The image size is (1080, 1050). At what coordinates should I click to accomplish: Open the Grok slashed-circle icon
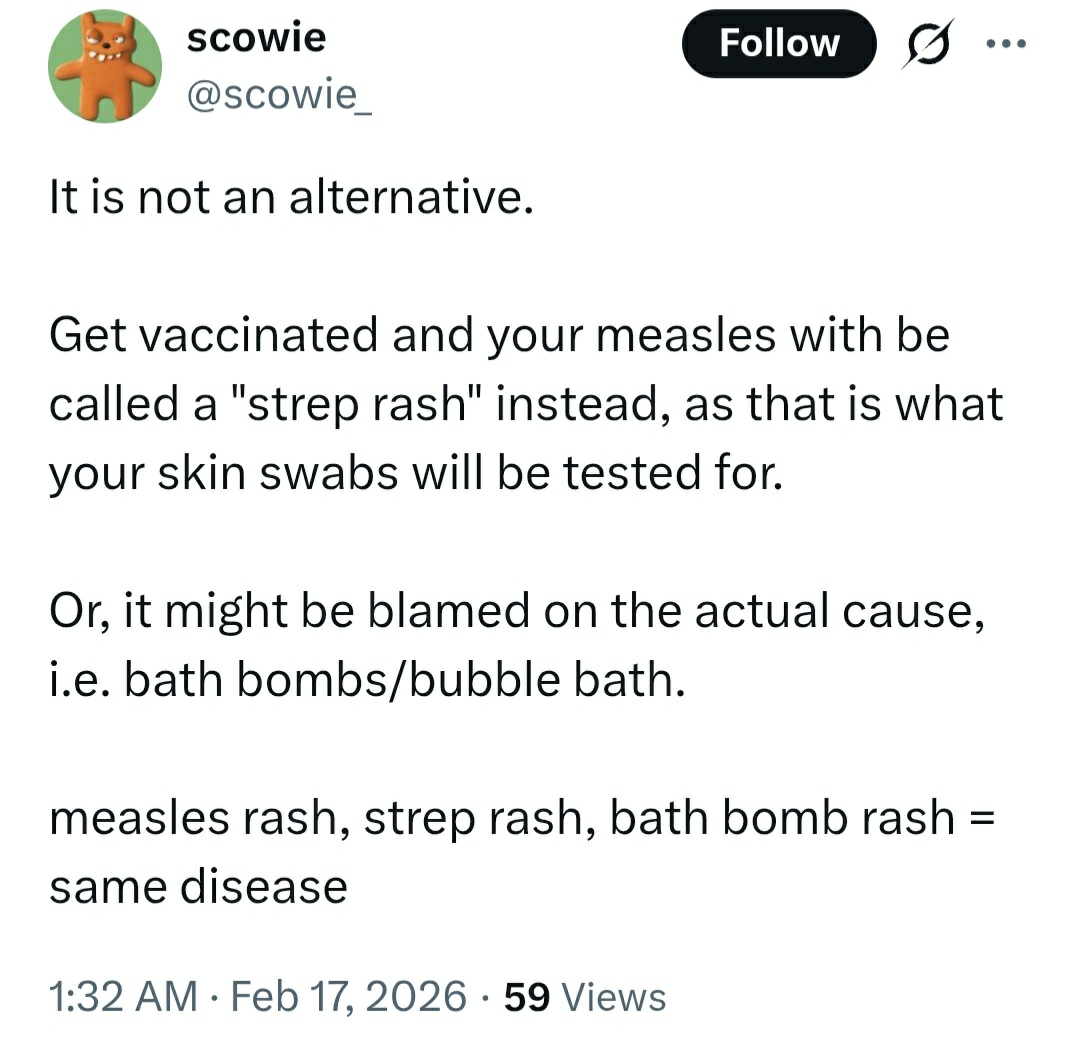[928, 45]
